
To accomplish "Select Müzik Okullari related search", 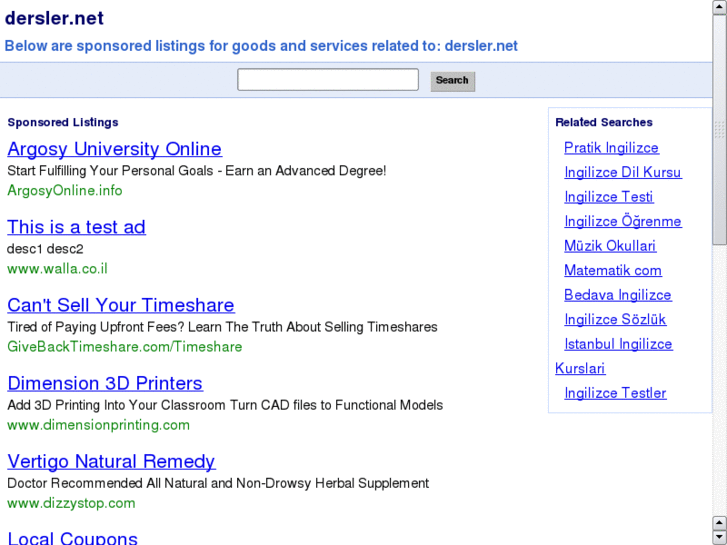I will pos(610,246).
